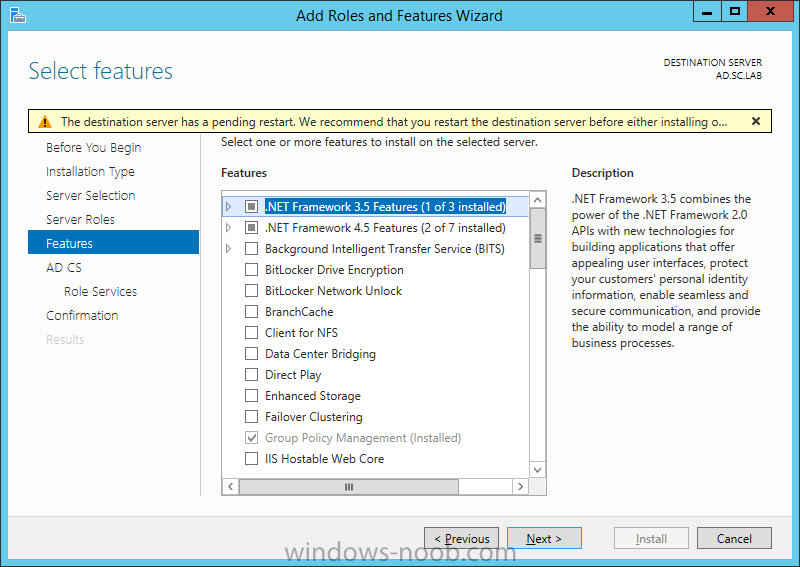Click the vertical scrollbar thumb in features list

(x=537, y=238)
